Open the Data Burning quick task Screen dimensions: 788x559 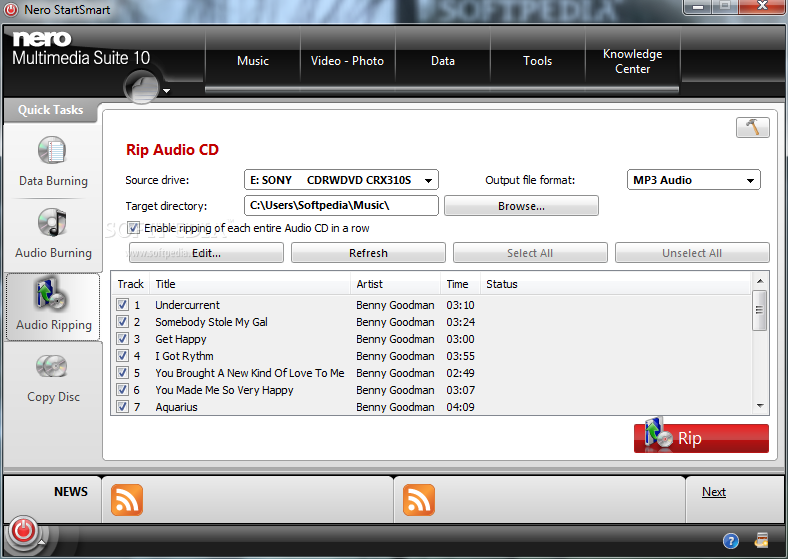click(53, 162)
